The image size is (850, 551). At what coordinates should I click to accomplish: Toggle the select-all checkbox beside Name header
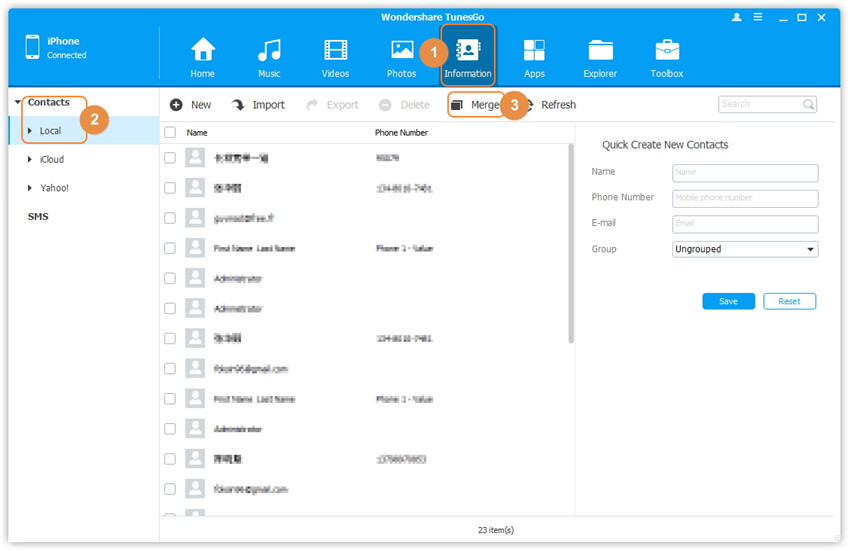170,132
